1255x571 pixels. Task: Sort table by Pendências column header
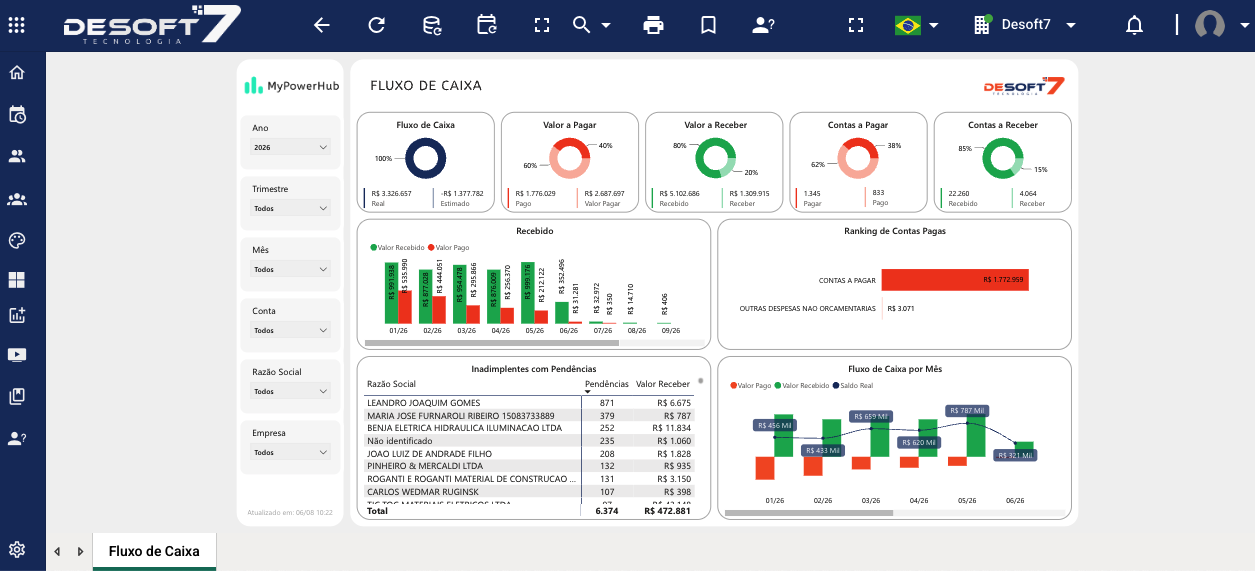[x=607, y=384]
